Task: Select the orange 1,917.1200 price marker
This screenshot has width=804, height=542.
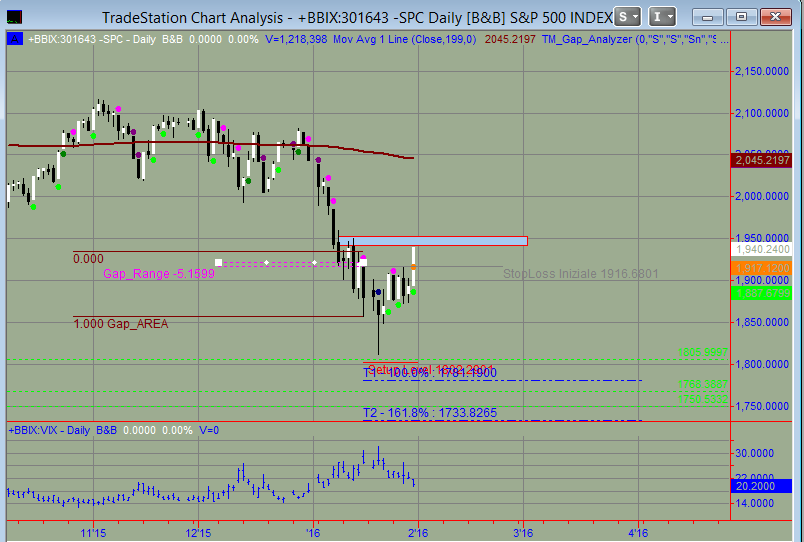Action: tap(761, 268)
